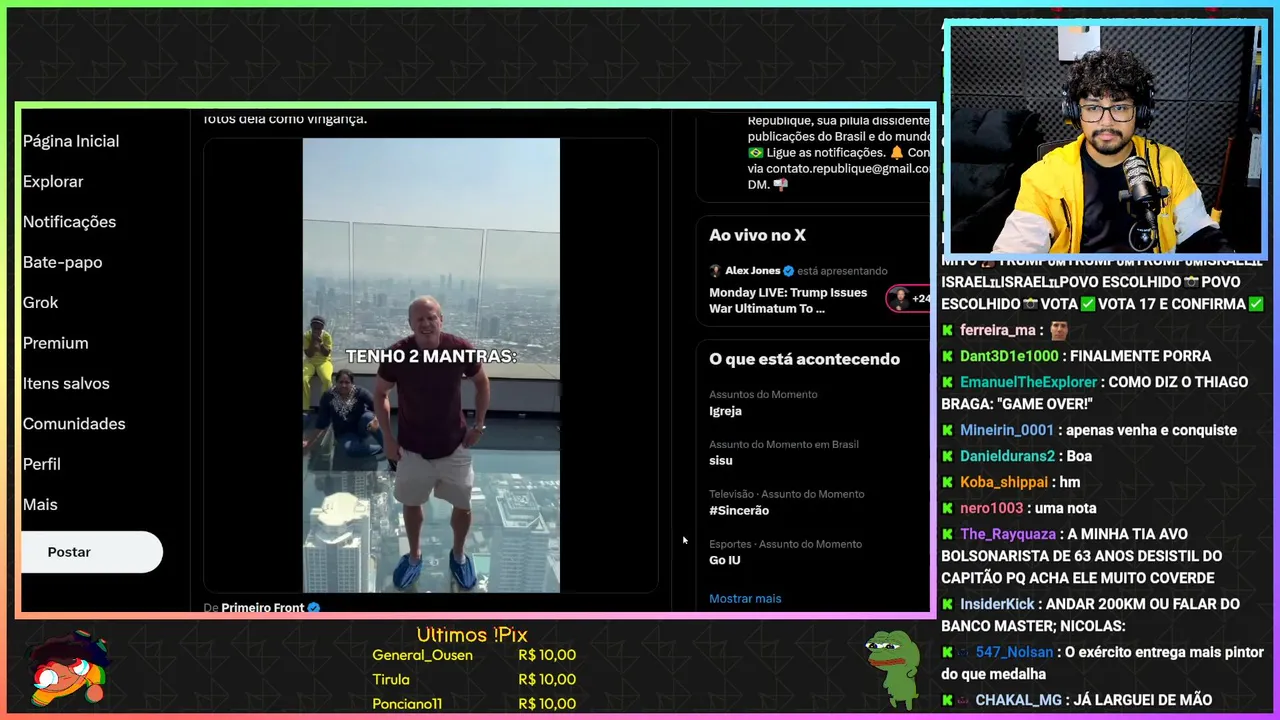This screenshot has height=720, width=1280.
Task: Play the rooftop video thumbnail
Action: coord(431,365)
